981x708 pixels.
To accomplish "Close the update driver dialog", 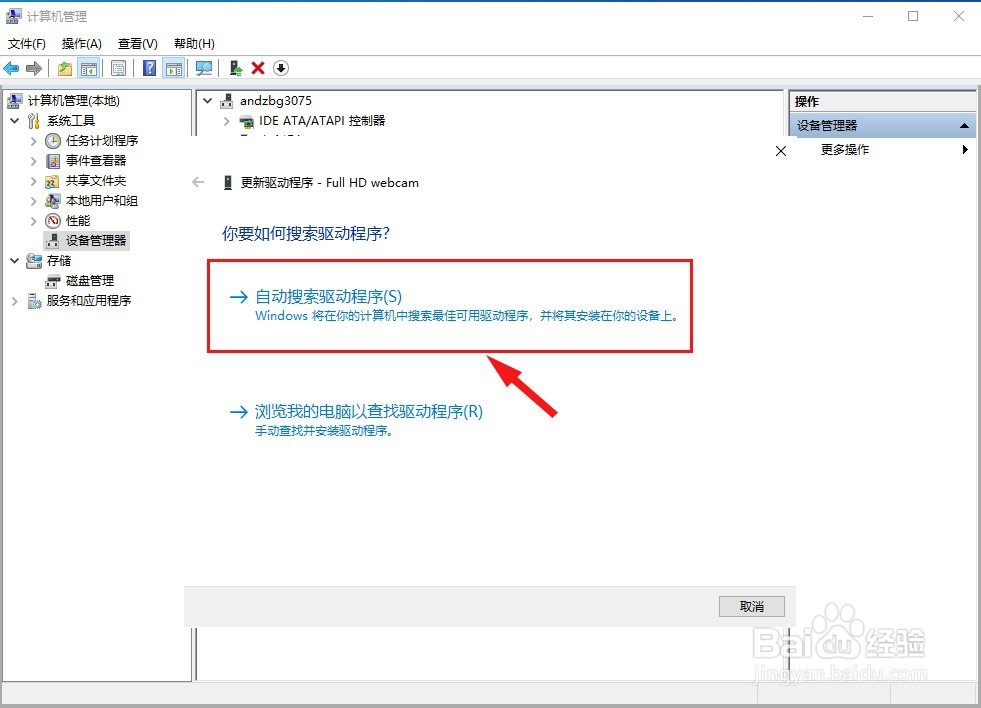I will coord(781,151).
